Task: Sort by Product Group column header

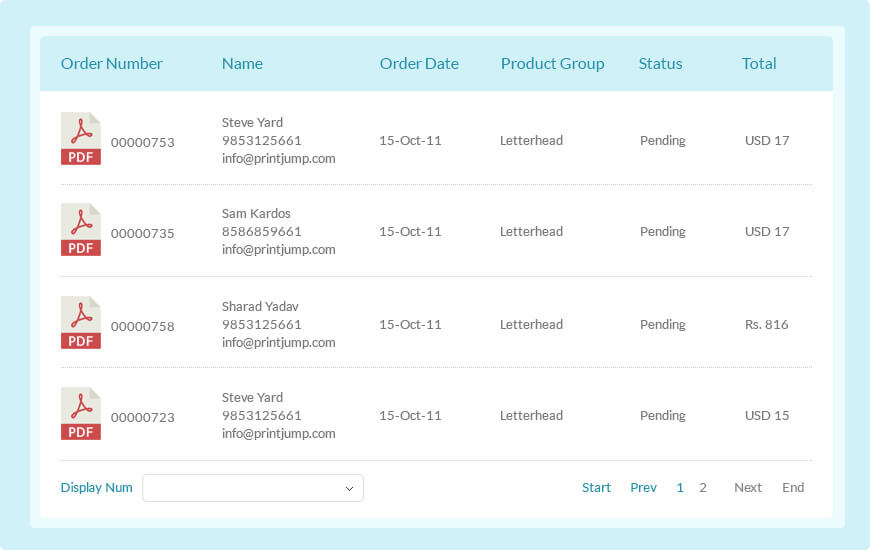Action: tap(553, 64)
